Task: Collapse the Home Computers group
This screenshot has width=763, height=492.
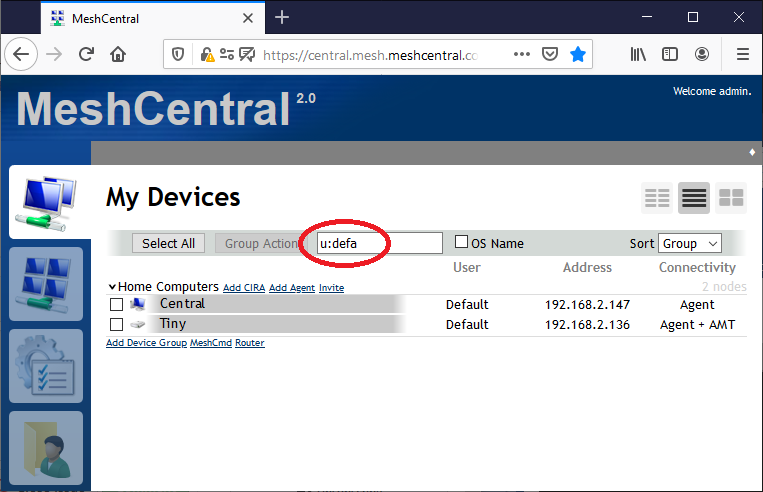Action: [x=112, y=287]
